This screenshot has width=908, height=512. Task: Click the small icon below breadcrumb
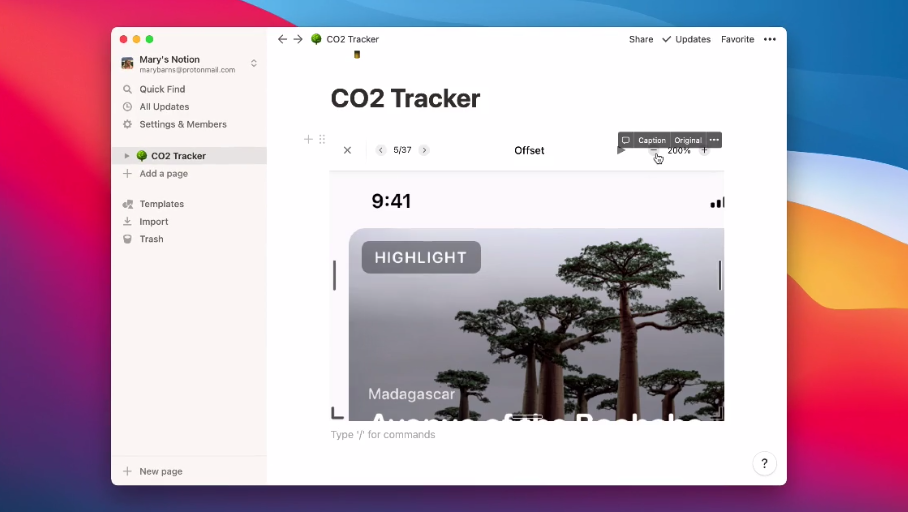click(x=357, y=54)
